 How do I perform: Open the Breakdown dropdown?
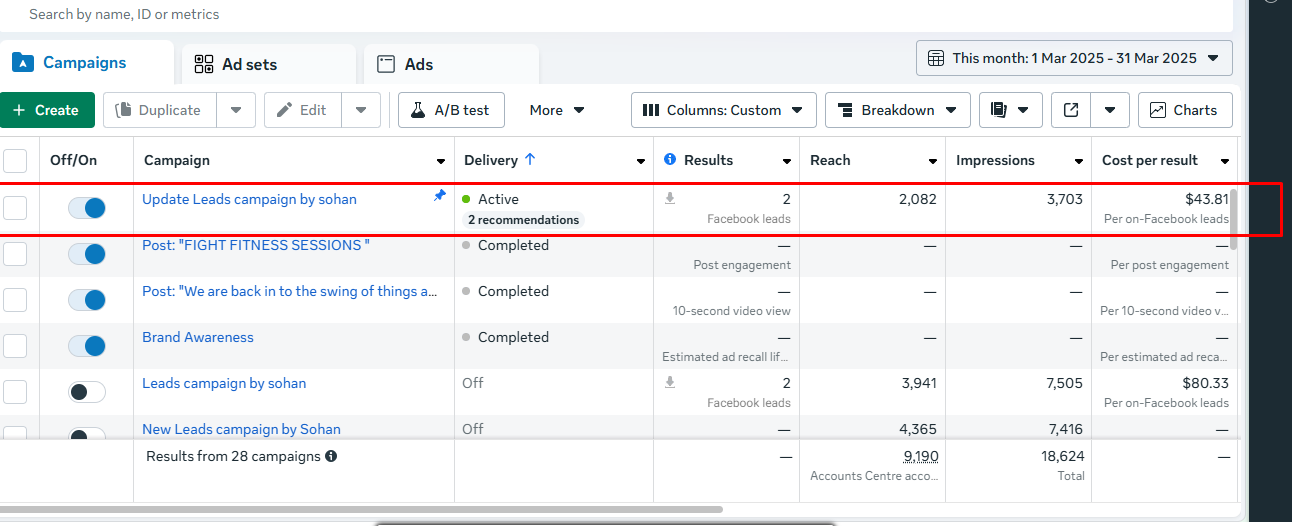(x=897, y=110)
